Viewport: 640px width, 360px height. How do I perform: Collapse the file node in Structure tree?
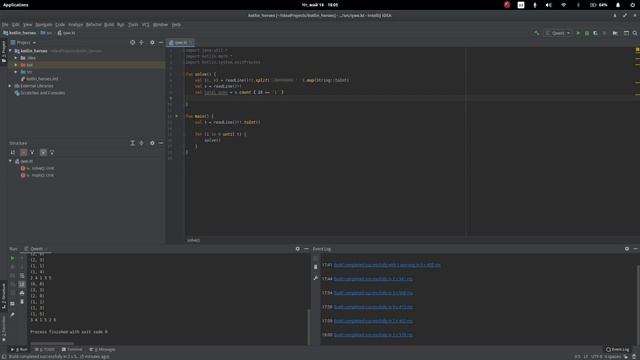click(x=10, y=161)
